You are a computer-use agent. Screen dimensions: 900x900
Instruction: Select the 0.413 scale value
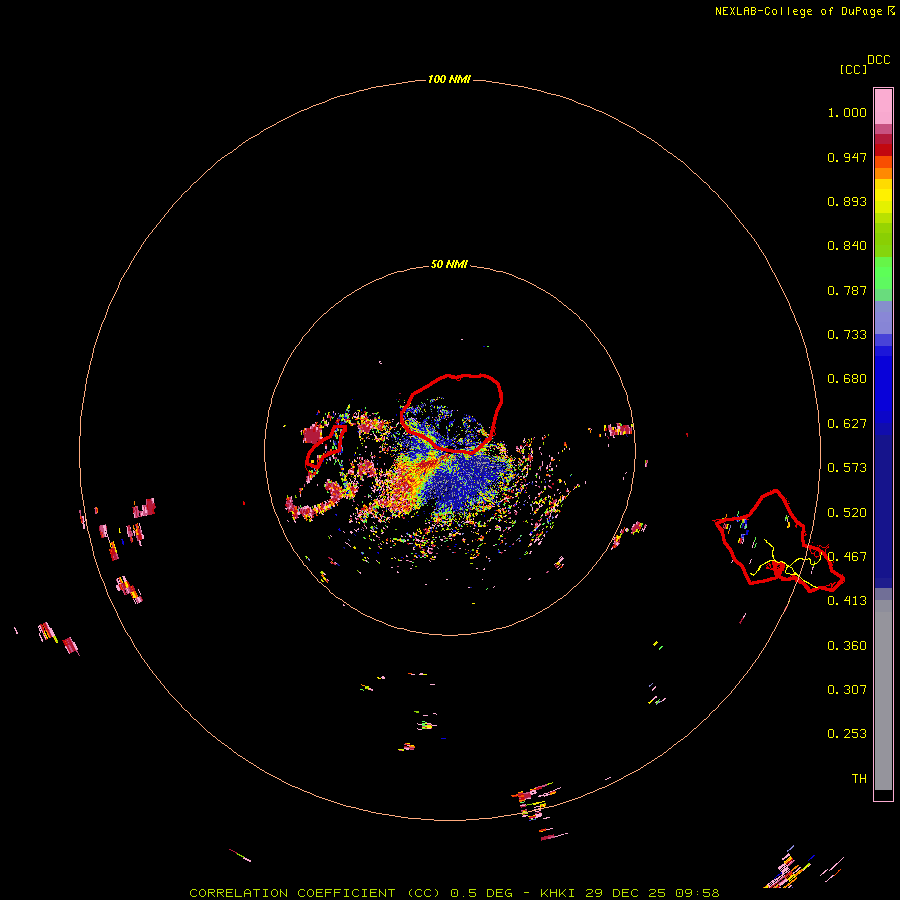847,601
